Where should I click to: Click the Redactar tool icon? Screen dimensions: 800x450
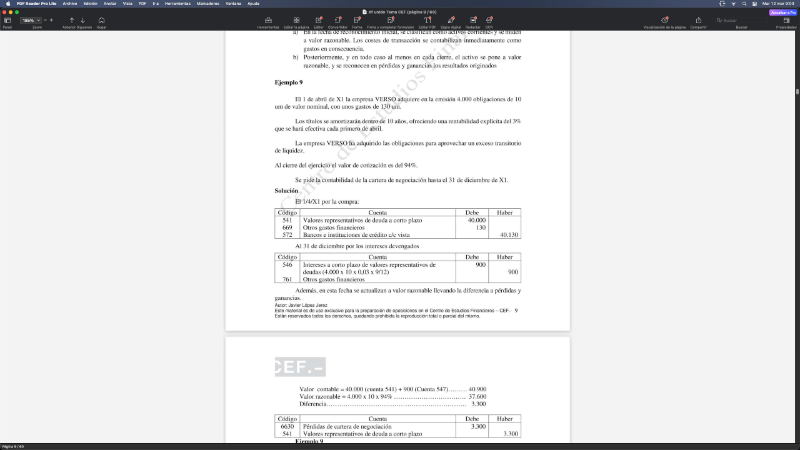(x=472, y=20)
